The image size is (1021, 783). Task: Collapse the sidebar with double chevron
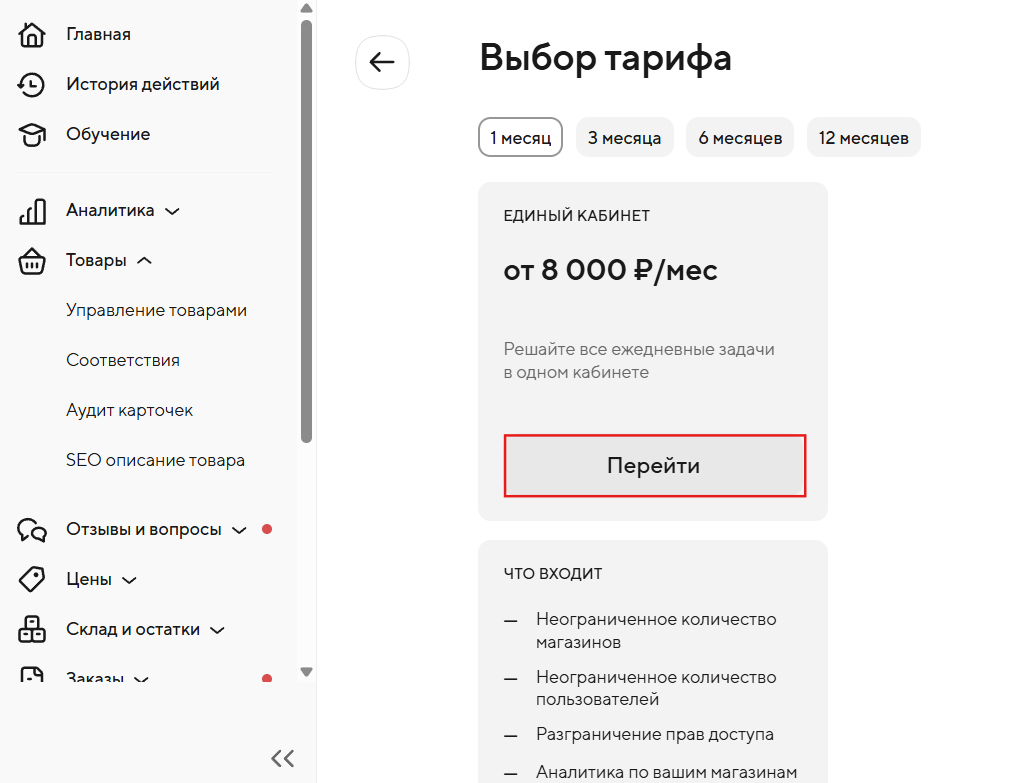pos(283,758)
